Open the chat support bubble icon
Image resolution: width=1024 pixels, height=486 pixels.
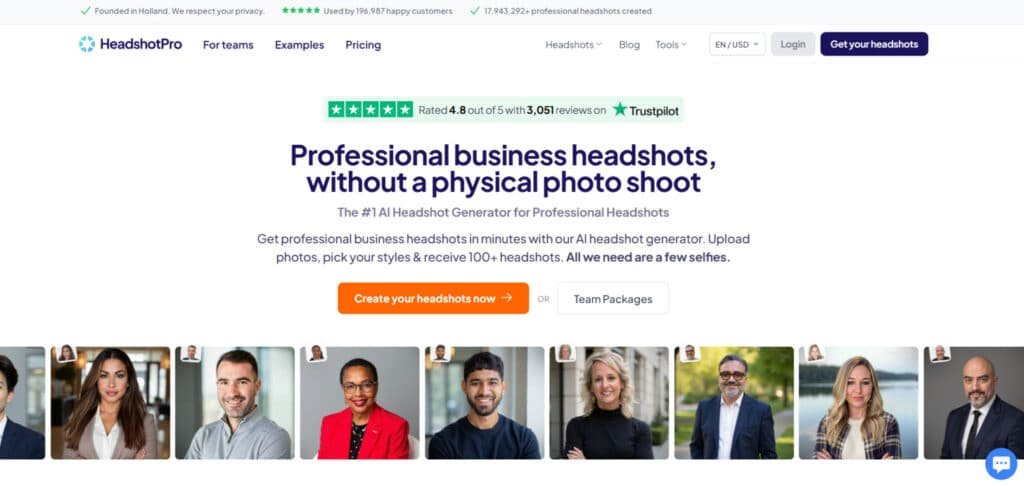click(1000, 464)
